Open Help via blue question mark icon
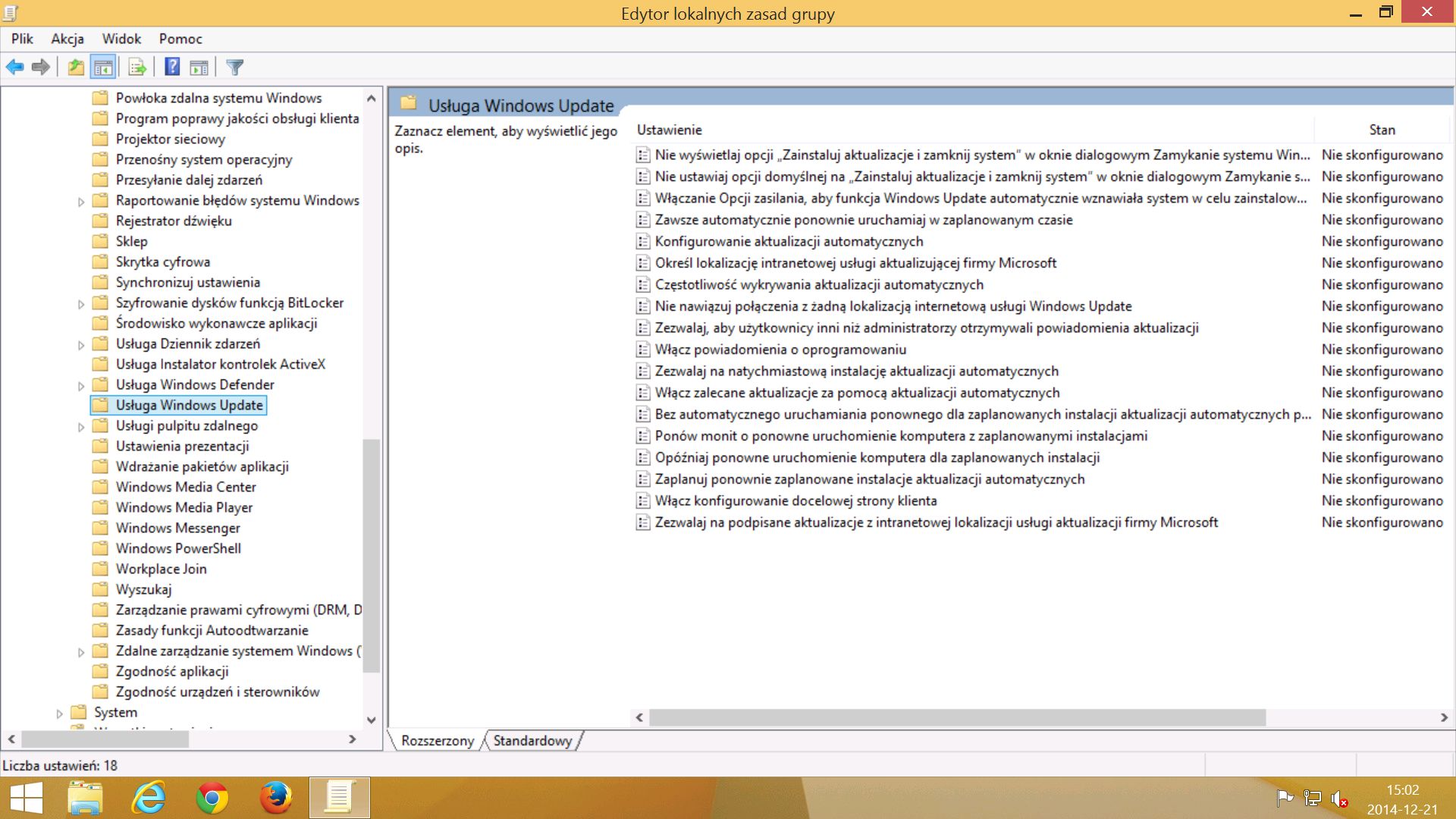1456x819 pixels. [172, 67]
